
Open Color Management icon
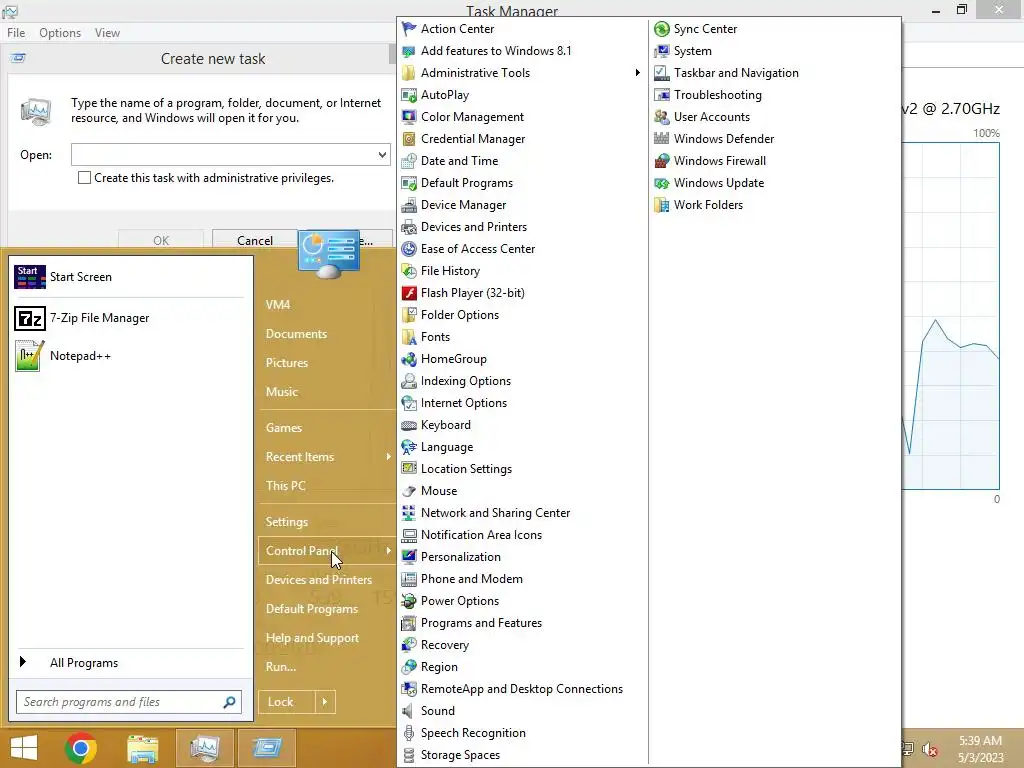point(409,117)
